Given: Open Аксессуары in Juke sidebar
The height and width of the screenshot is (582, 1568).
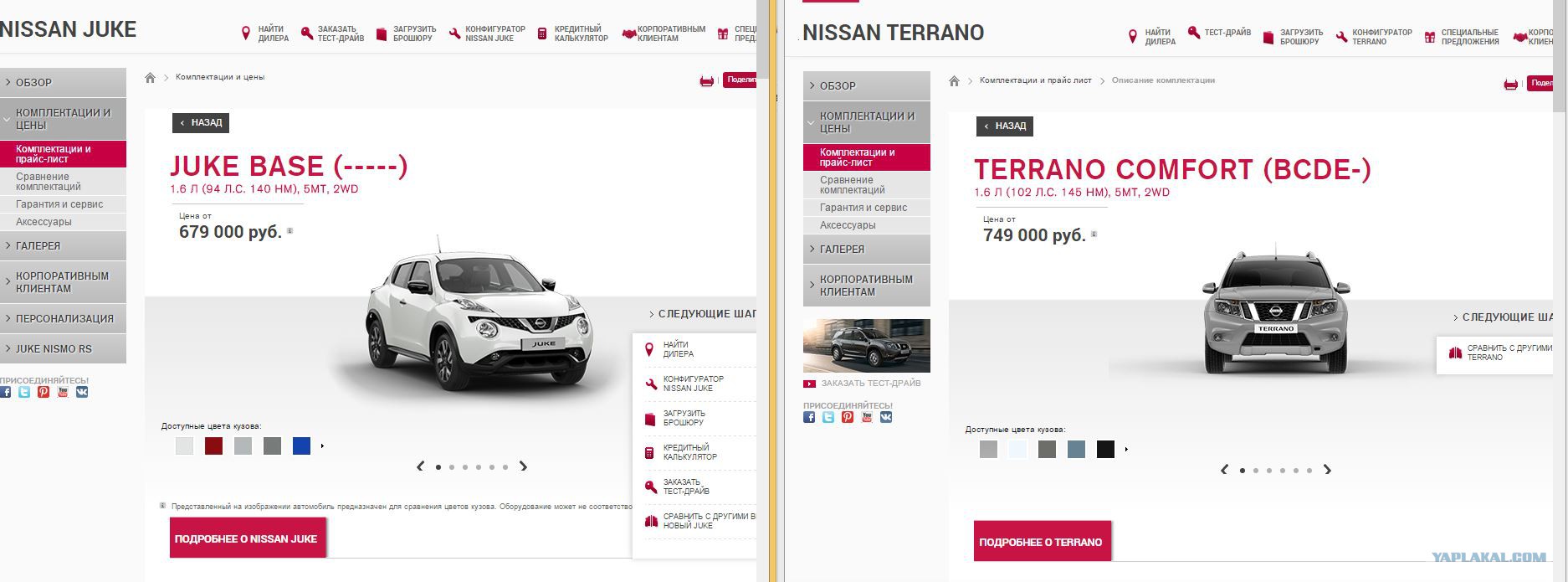Looking at the screenshot, I should click(63, 222).
